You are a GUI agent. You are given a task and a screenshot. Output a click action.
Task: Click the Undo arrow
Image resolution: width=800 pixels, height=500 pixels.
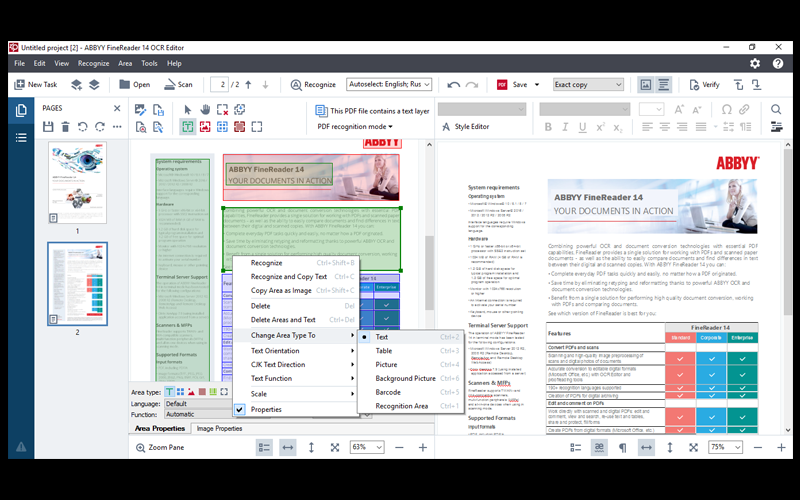455,85
